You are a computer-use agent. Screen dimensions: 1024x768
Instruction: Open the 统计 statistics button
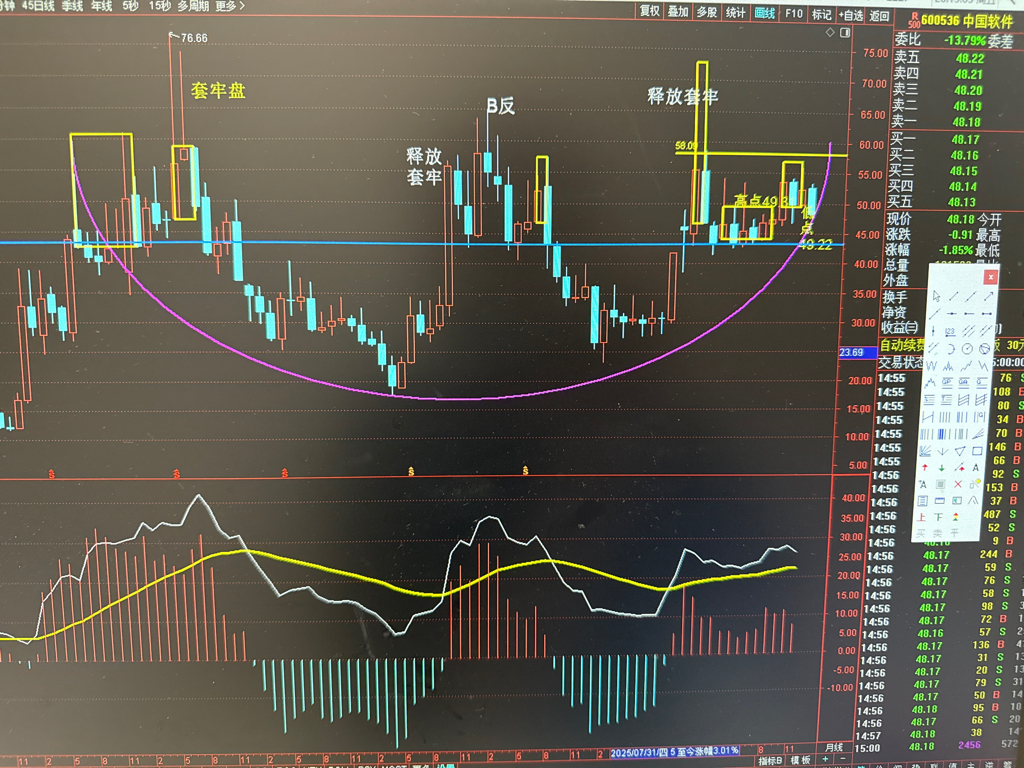point(736,12)
